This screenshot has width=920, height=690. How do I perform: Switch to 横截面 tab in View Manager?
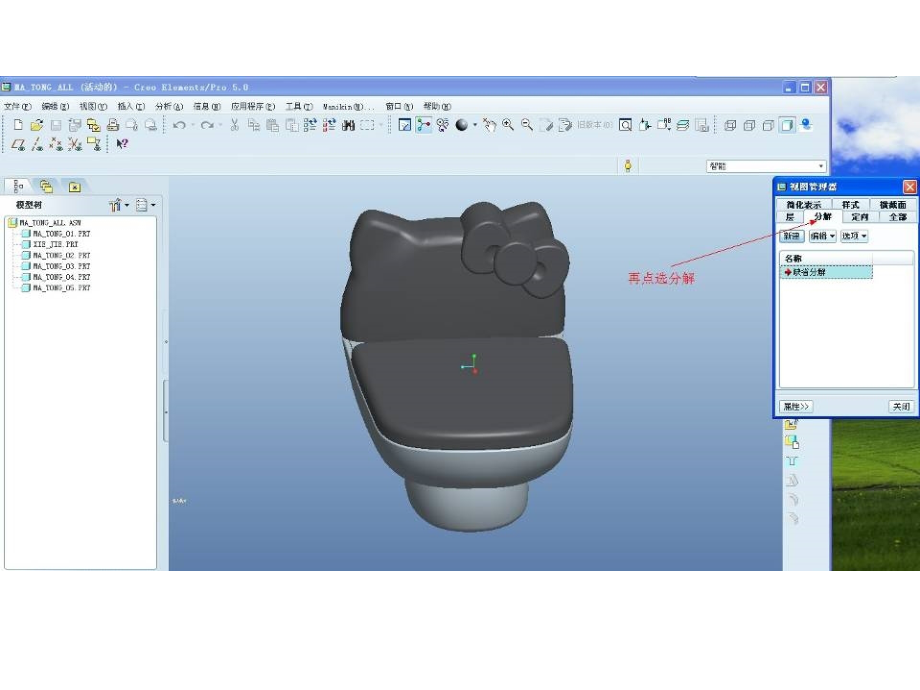point(892,205)
